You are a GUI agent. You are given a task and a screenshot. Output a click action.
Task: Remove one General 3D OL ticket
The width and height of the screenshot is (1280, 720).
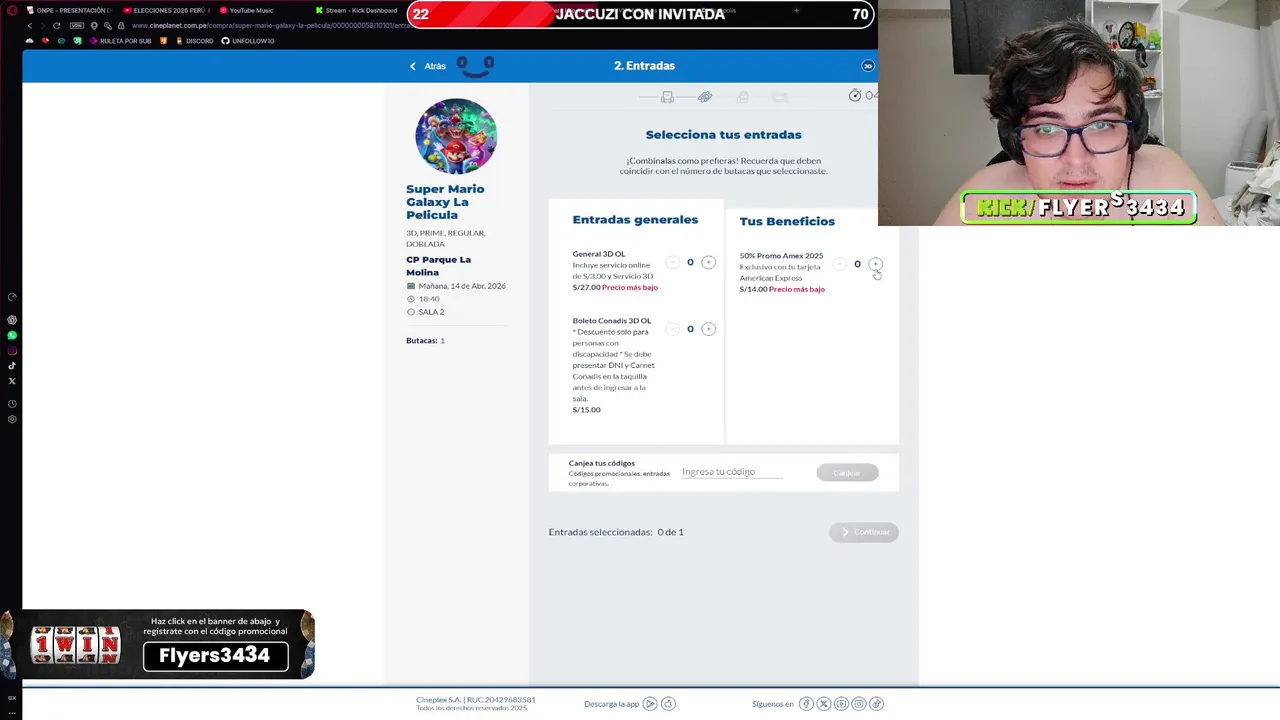point(672,262)
